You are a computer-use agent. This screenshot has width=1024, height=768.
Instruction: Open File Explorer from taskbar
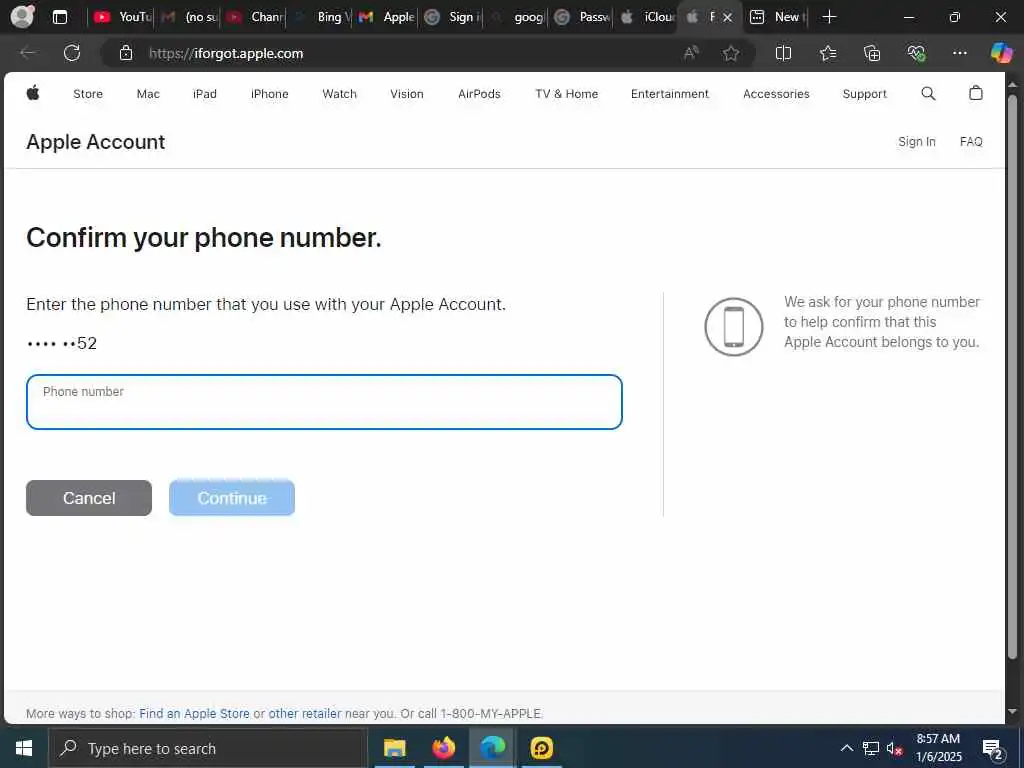394,748
